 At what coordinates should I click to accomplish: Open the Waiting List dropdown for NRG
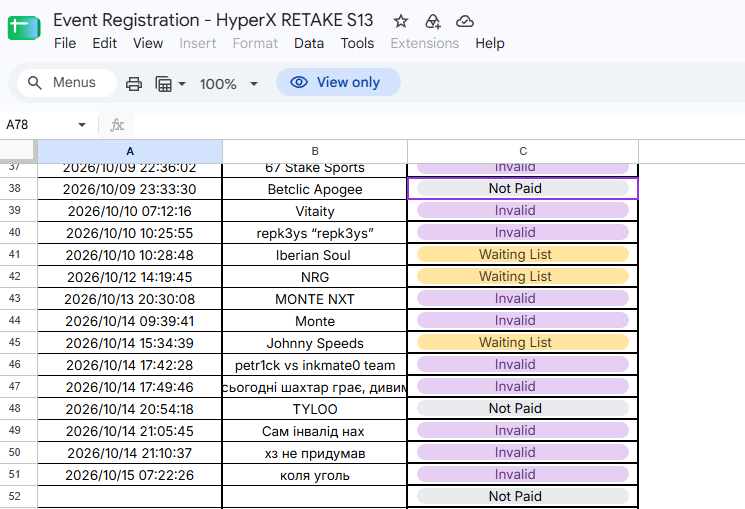tap(523, 276)
